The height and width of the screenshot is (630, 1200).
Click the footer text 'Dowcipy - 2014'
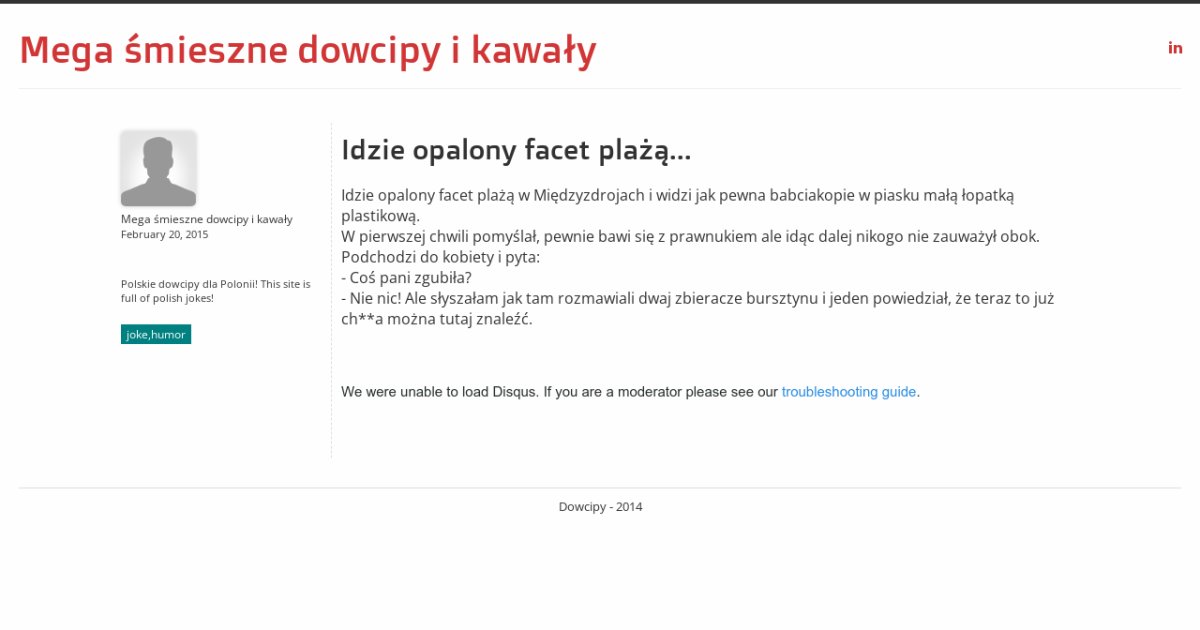tap(600, 507)
